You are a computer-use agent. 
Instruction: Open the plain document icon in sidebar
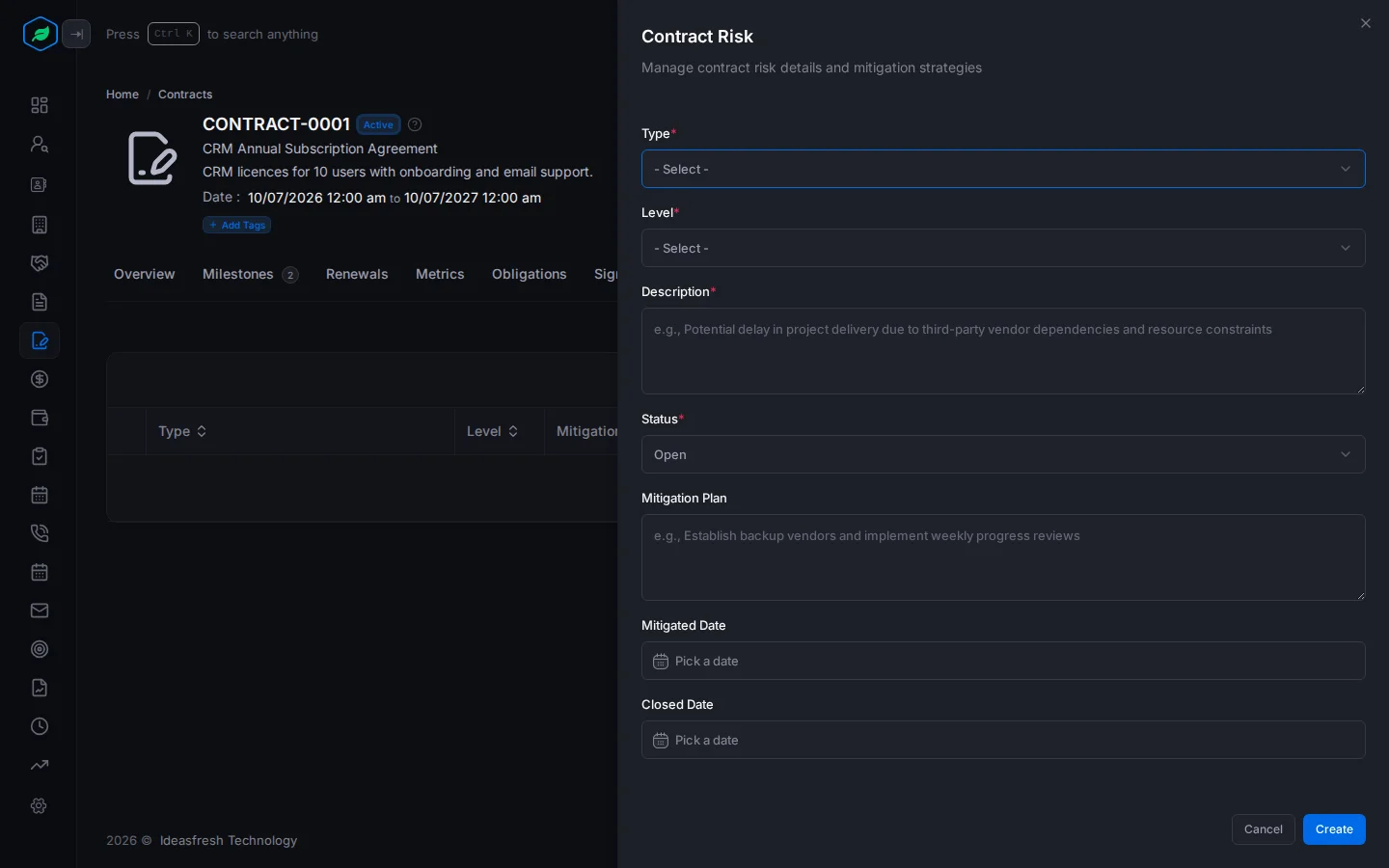click(x=40, y=302)
